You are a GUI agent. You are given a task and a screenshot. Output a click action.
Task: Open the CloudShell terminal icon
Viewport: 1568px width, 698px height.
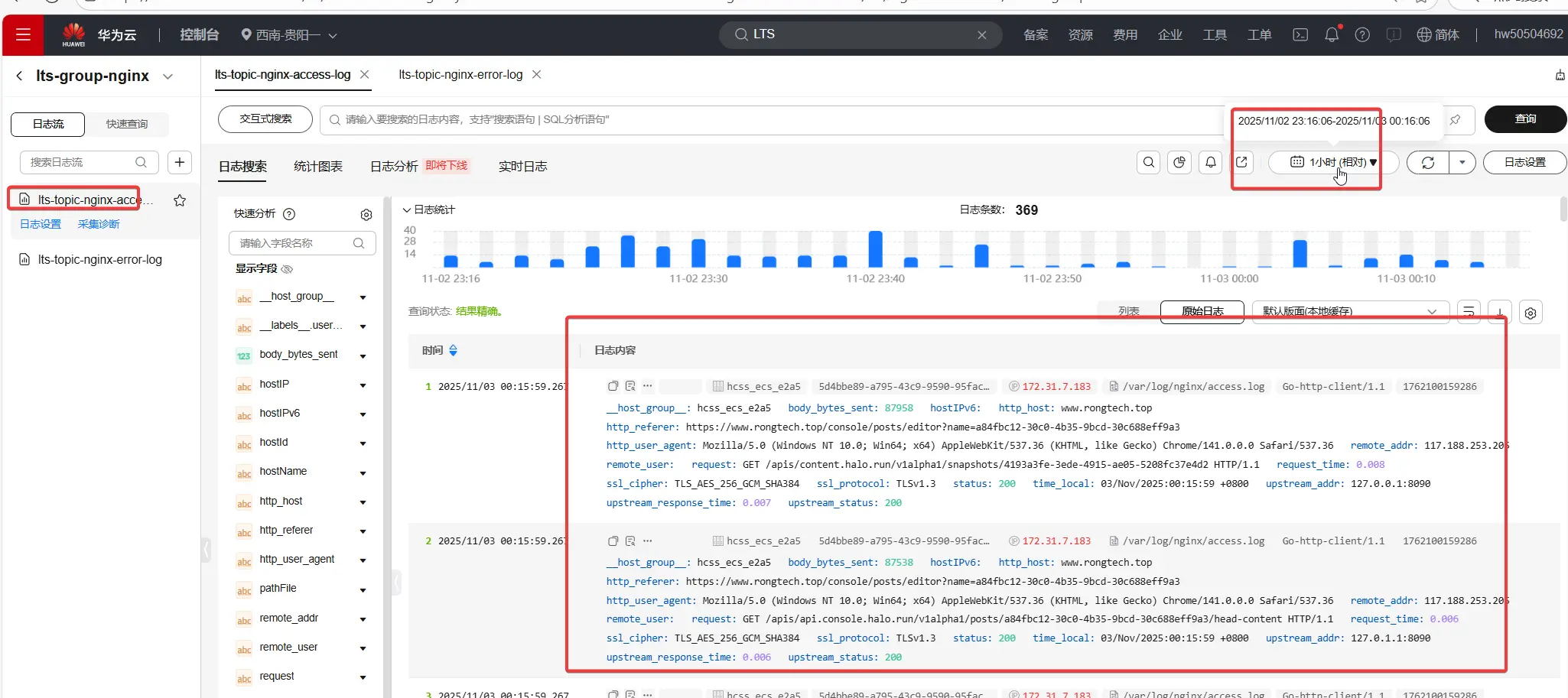[1300, 34]
